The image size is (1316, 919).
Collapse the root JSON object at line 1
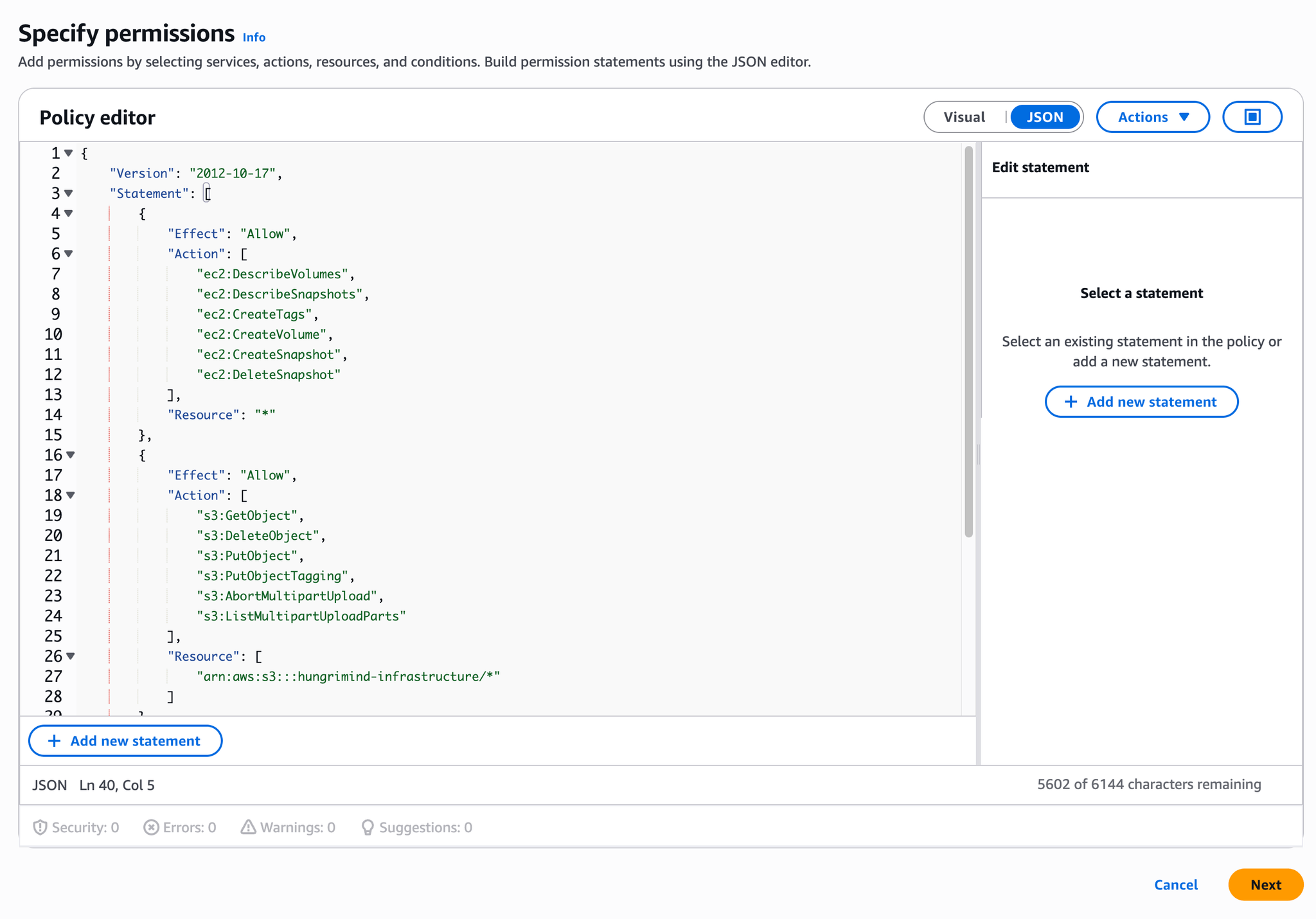click(69, 153)
